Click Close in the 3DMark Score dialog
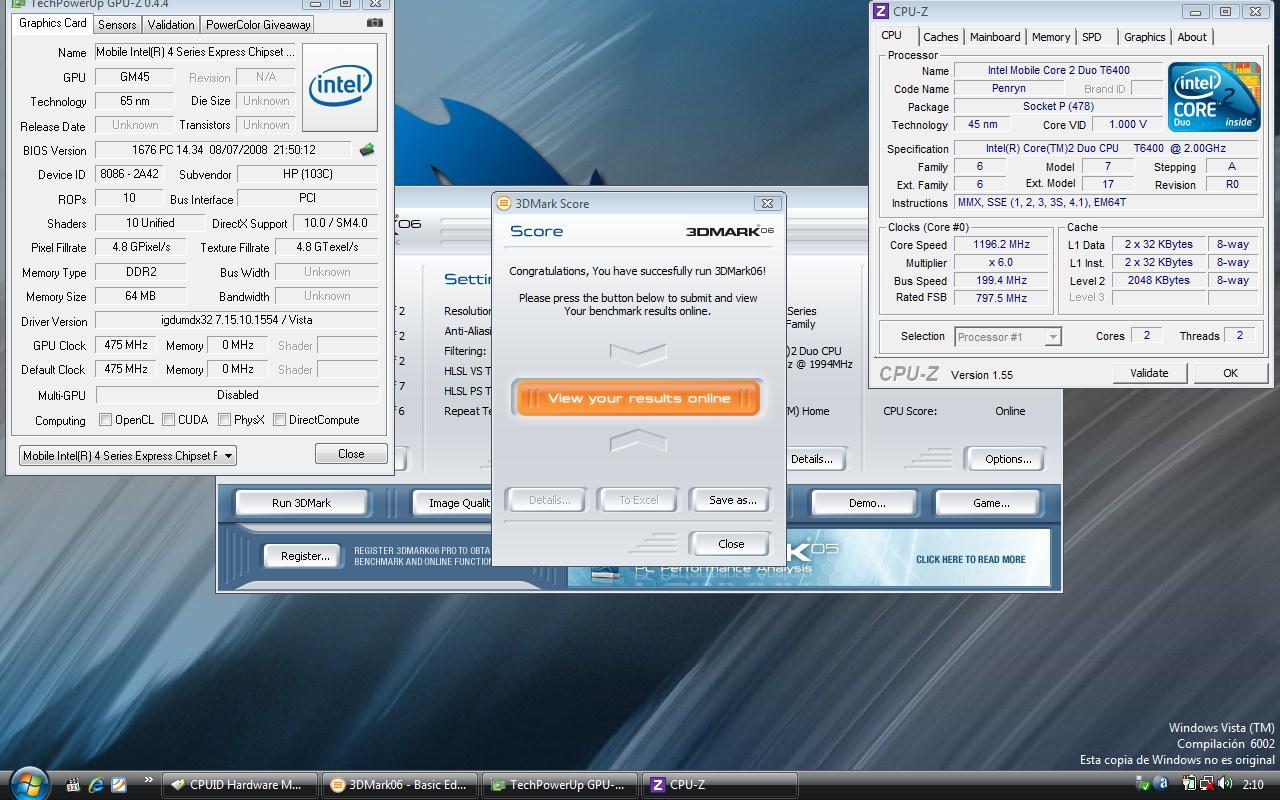The image size is (1280, 800). (731, 544)
